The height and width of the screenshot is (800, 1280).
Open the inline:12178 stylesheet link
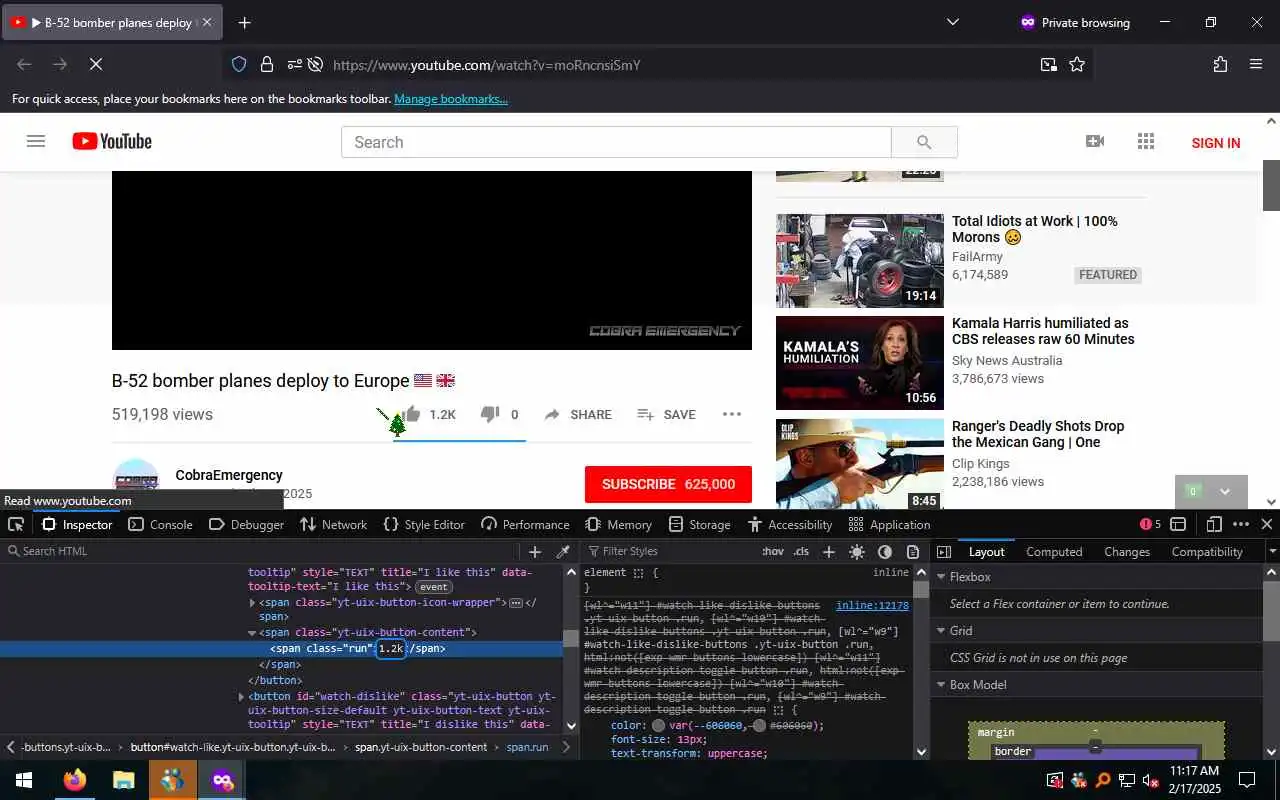(x=872, y=605)
